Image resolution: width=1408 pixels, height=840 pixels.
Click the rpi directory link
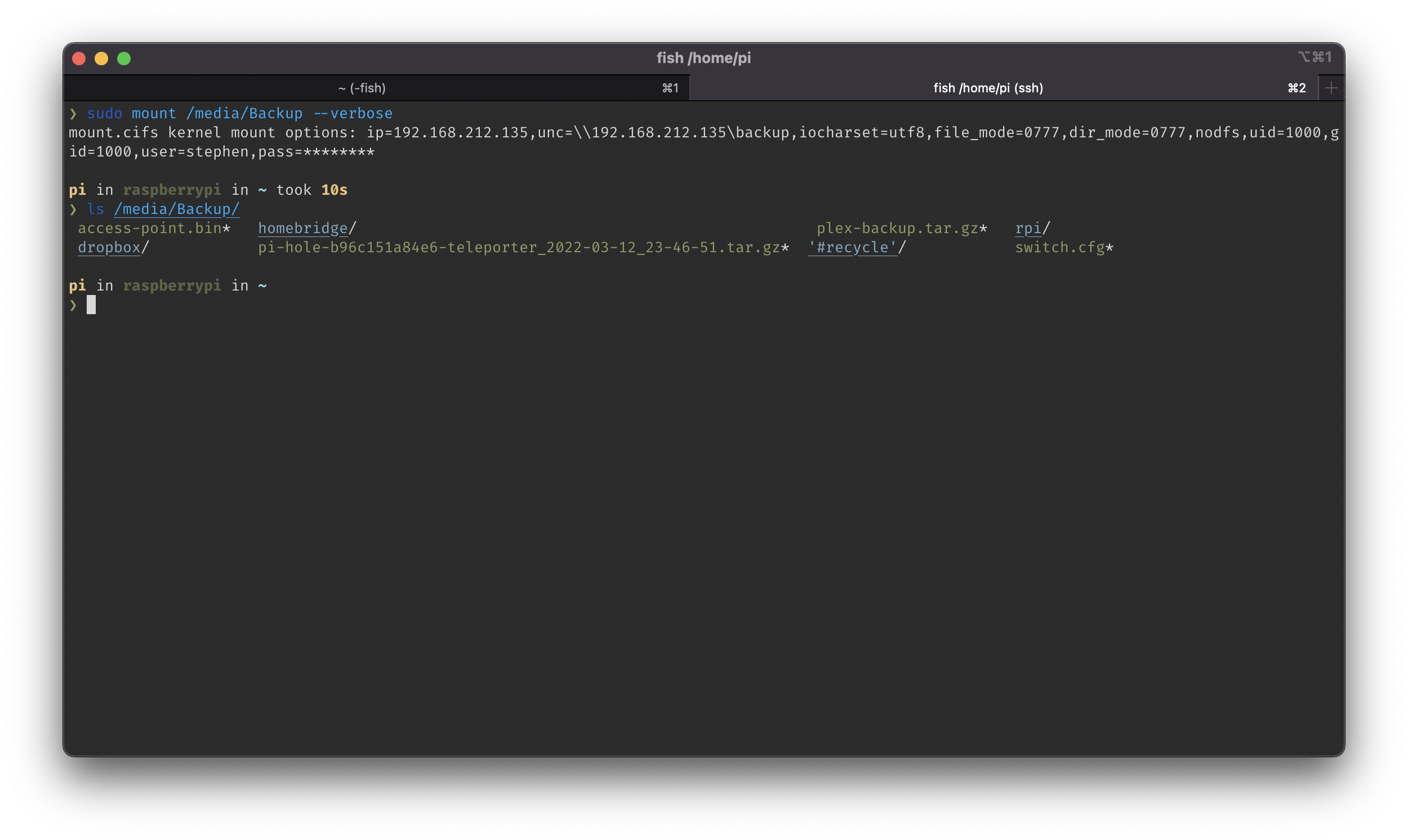tap(1027, 228)
